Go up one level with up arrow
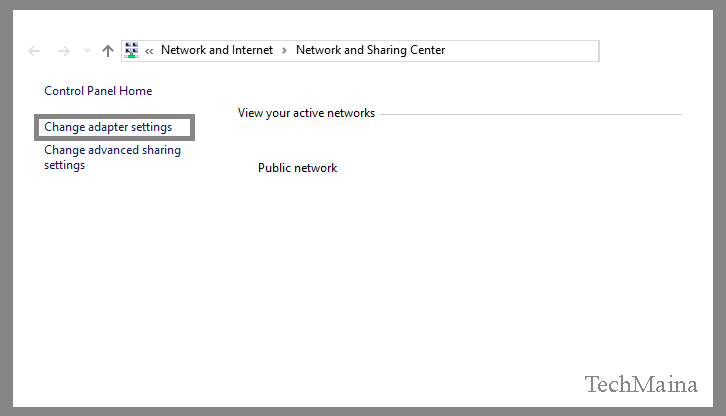This screenshot has width=726, height=416. click(x=108, y=51)
